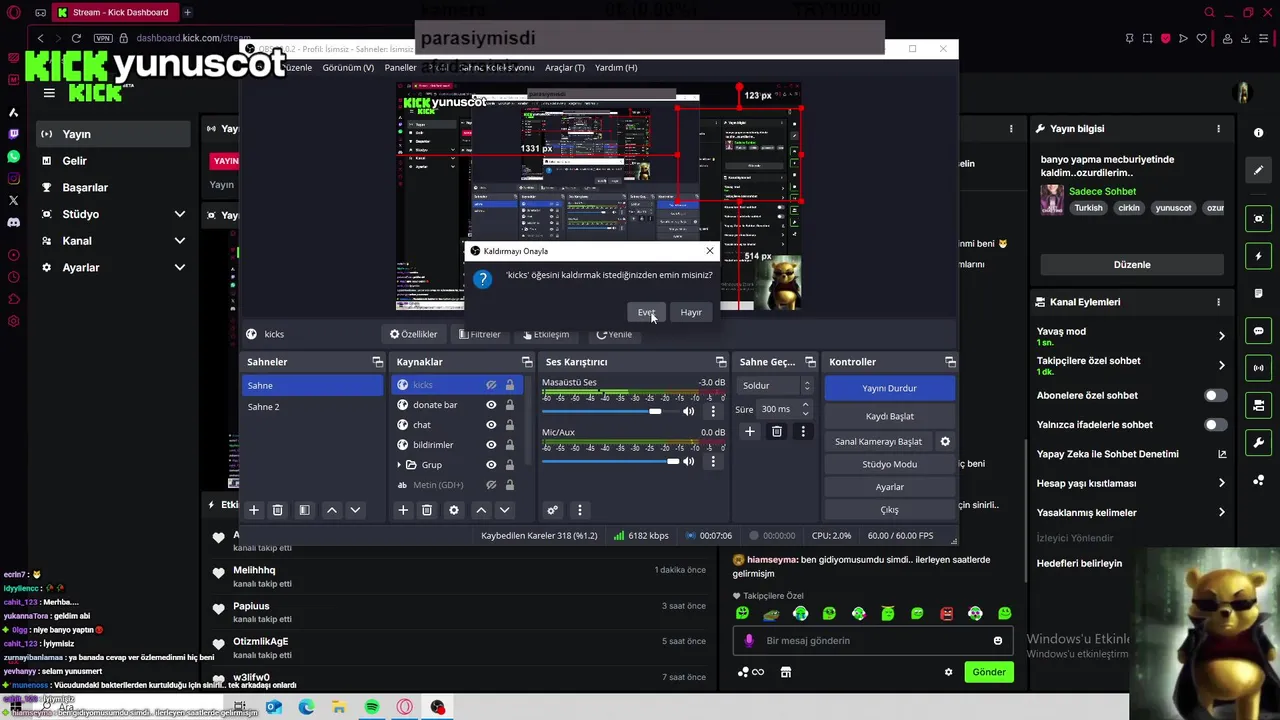Enable Yalnızca ifadelerle sohbet switch
The height and width of the screenshot is (720, 1280).
pyautogui.click(x=1215, y=425)
